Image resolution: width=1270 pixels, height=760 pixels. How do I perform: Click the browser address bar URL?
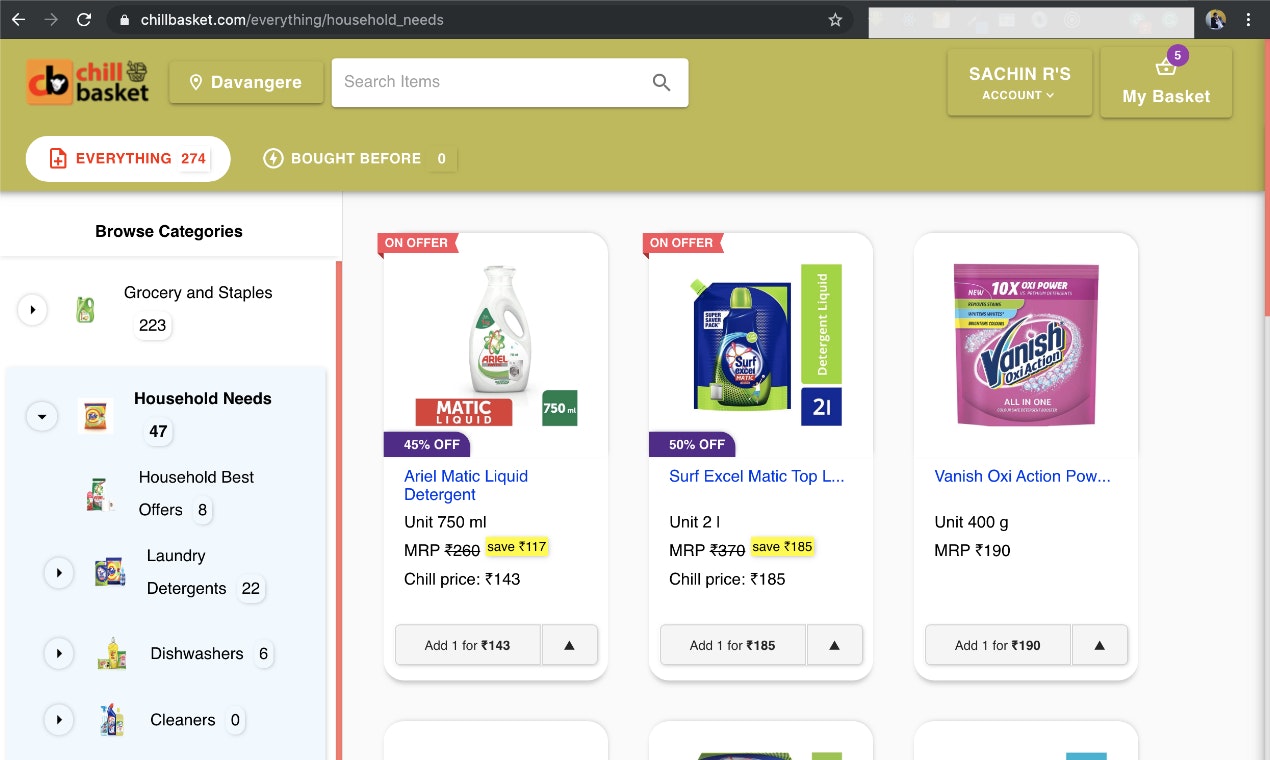[x=292, y=20]
